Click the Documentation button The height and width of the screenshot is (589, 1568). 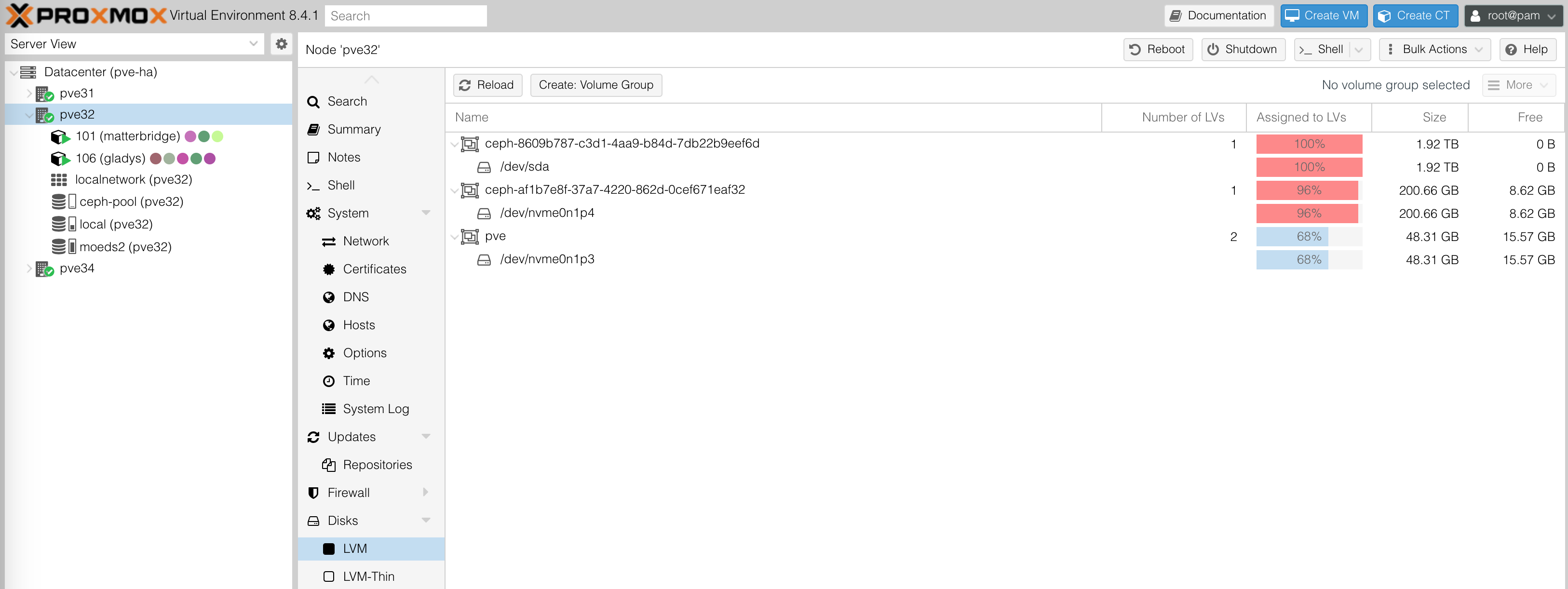[x=1218, y=16]
